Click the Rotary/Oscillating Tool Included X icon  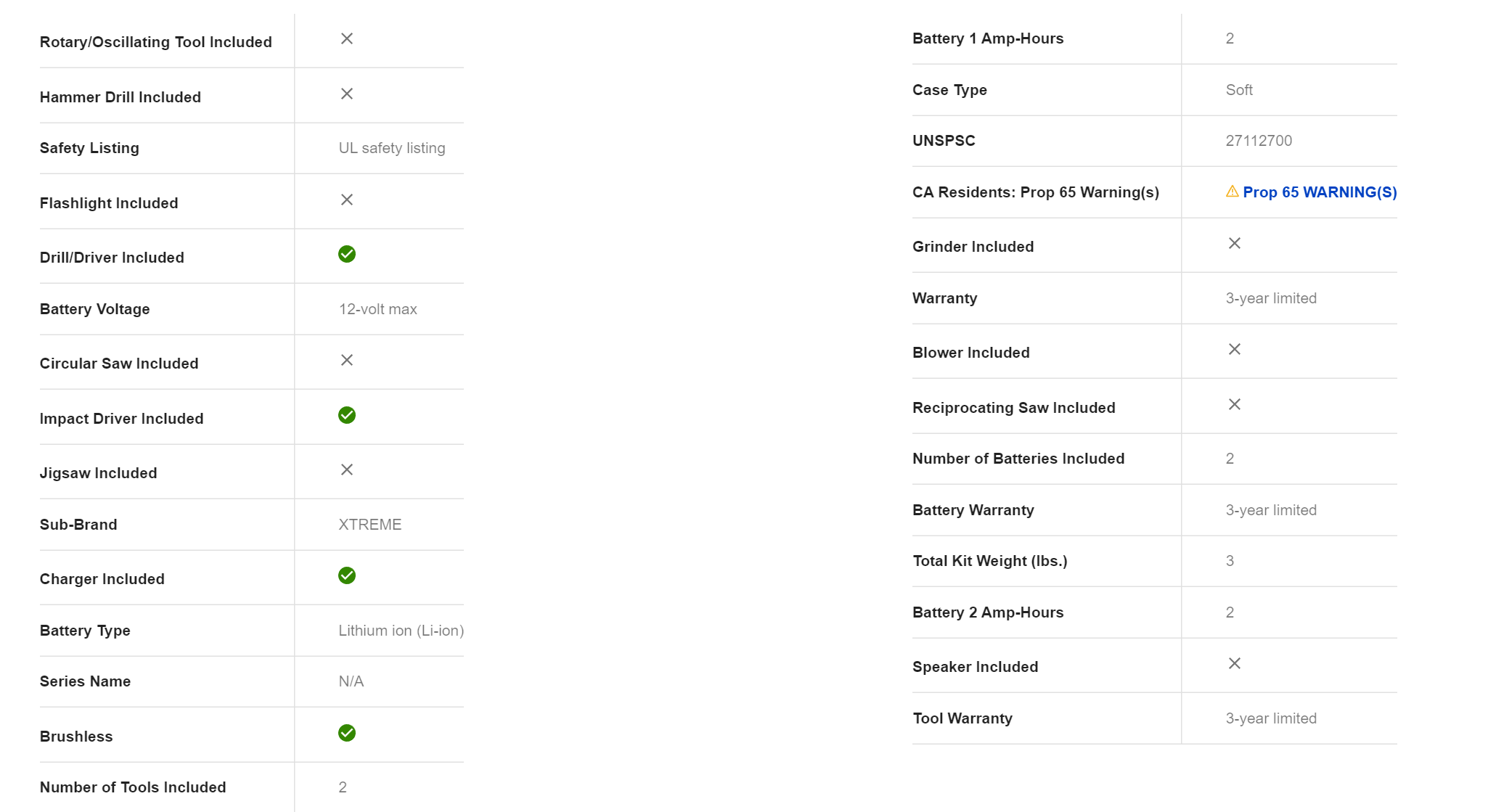point(347,38)
